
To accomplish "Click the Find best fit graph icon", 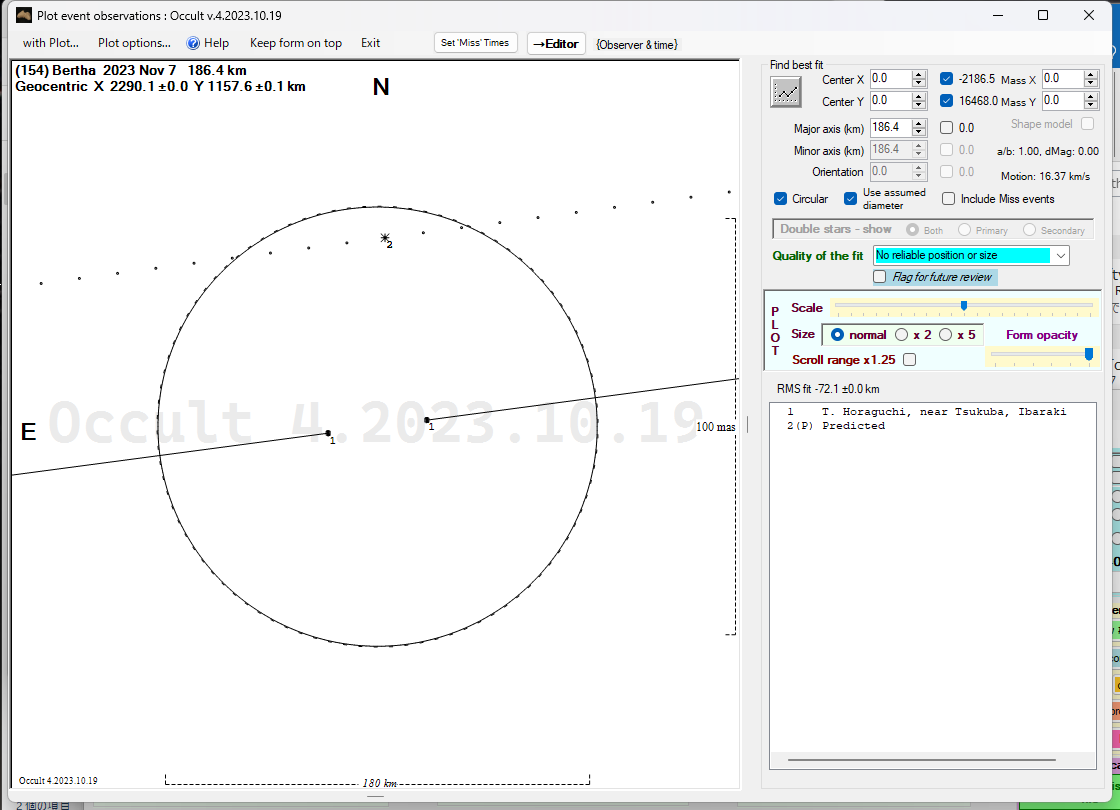I will pos(786,92).
